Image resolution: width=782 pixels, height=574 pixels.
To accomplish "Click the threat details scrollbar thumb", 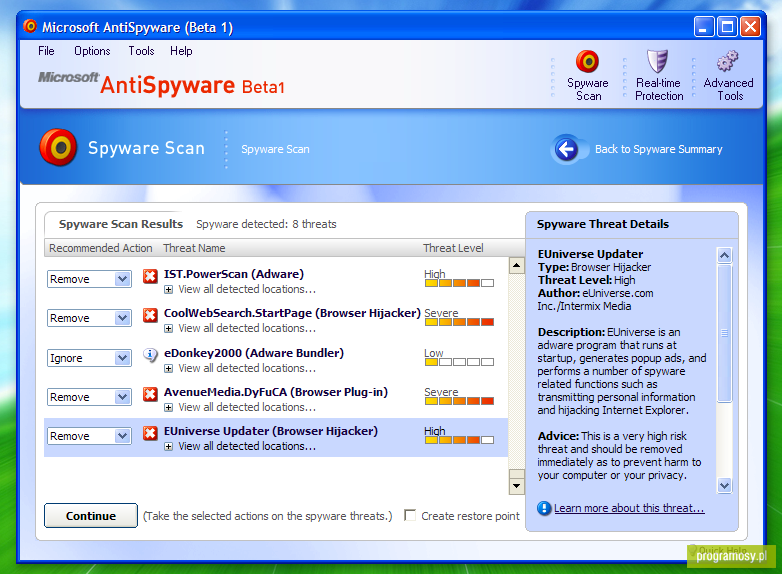I will (724, 333).
